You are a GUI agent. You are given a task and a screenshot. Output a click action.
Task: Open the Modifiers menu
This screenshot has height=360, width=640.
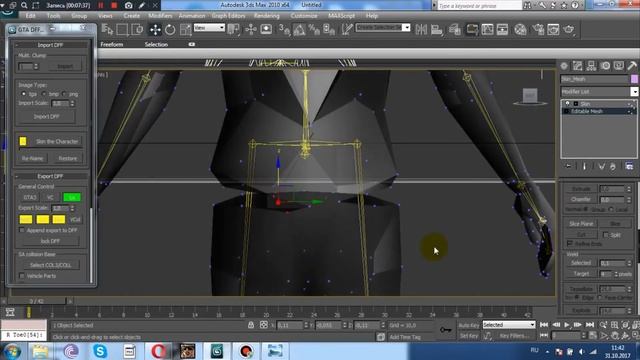pyautogui.click(x=160, y=16)
